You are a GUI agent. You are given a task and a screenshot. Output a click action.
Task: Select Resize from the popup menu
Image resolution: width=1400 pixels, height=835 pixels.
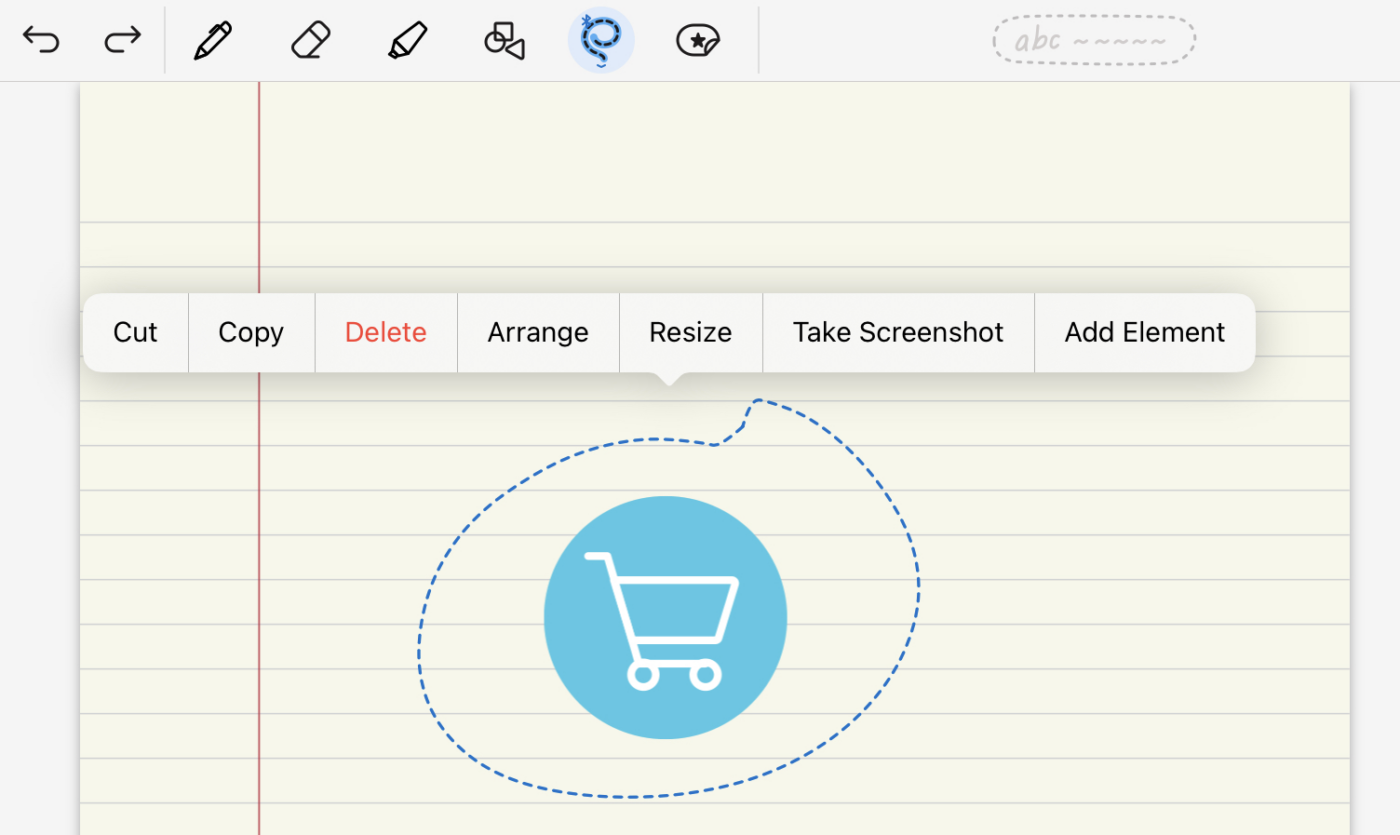click(690, 332)
